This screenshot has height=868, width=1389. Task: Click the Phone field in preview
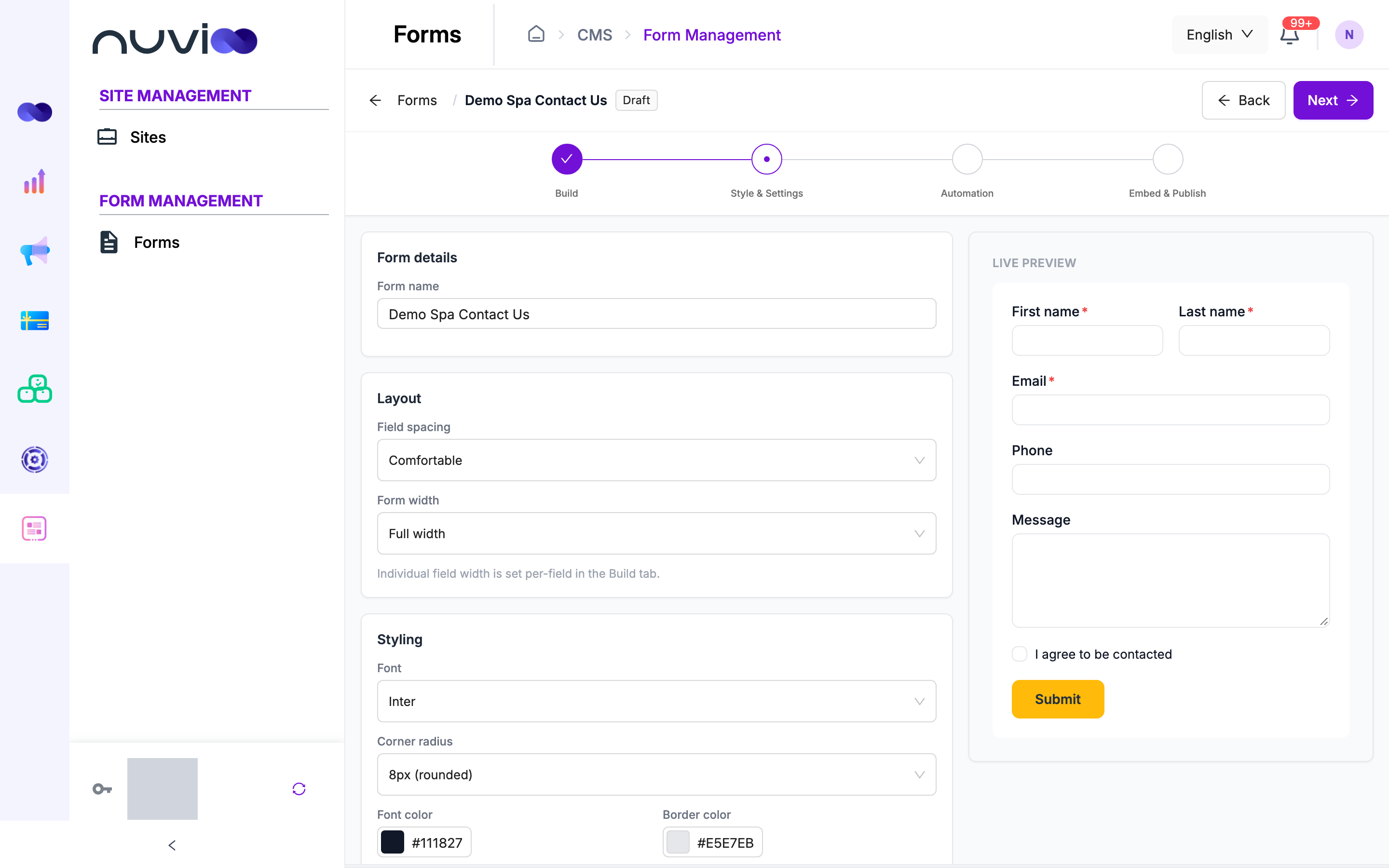pos(1171,479)
